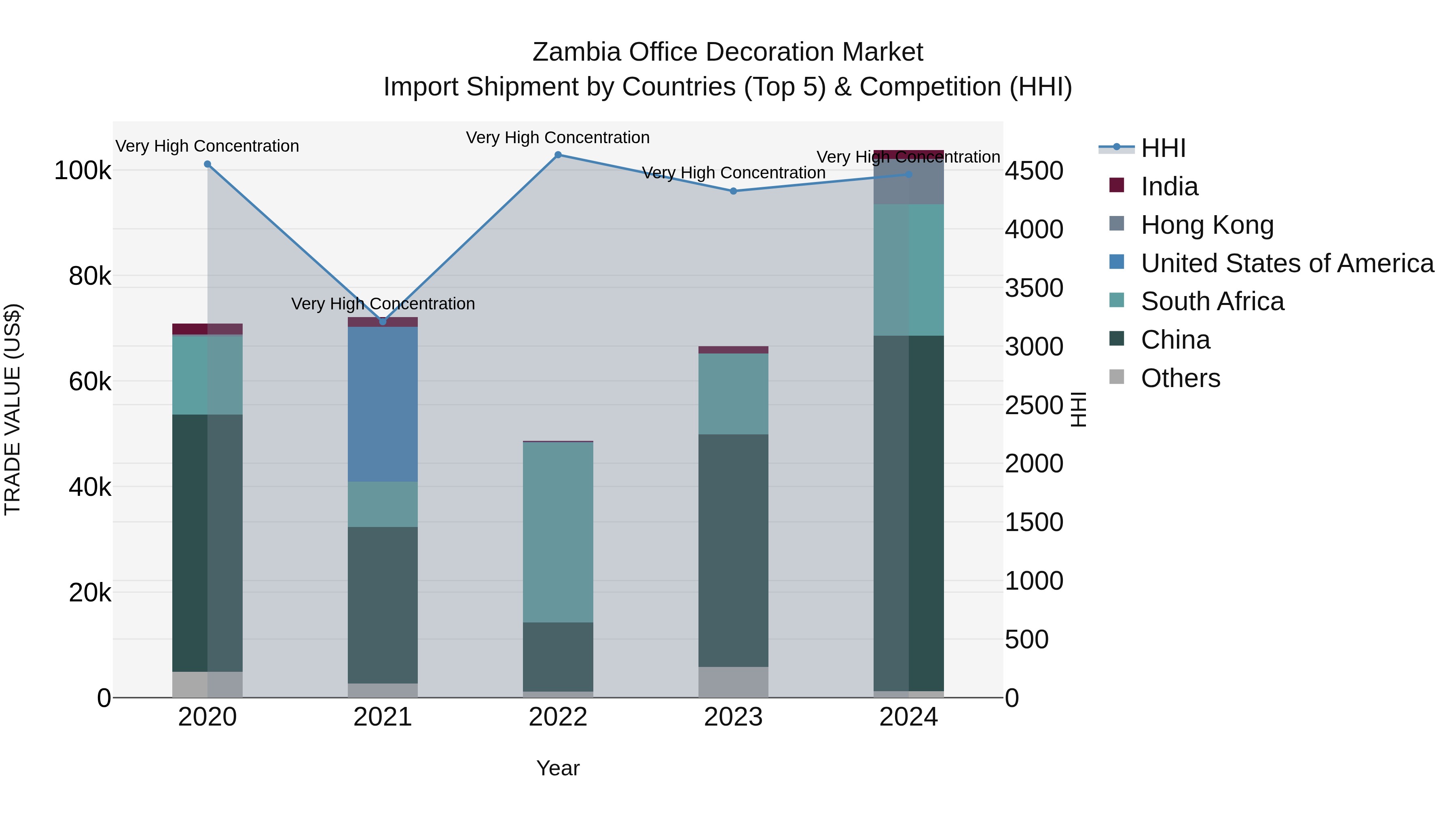This screenshot has width=1456, height=819.
Task: Click the 4500 right-axis tick label
Action: pos(1034,171)
